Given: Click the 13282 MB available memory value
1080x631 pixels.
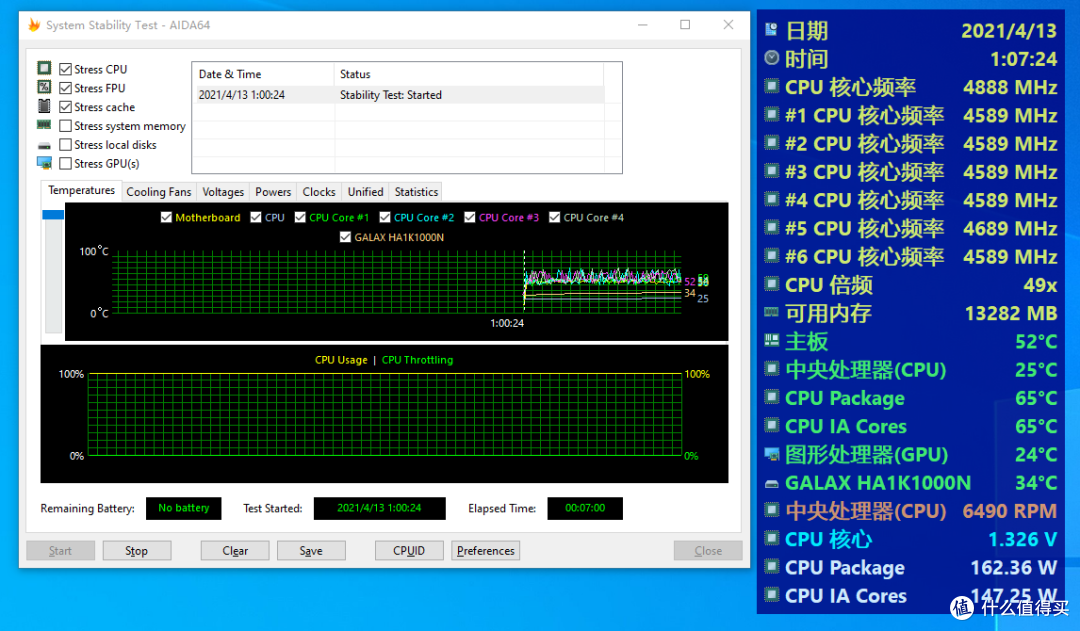Looking at the screenshot, I should coord(1010,313).
